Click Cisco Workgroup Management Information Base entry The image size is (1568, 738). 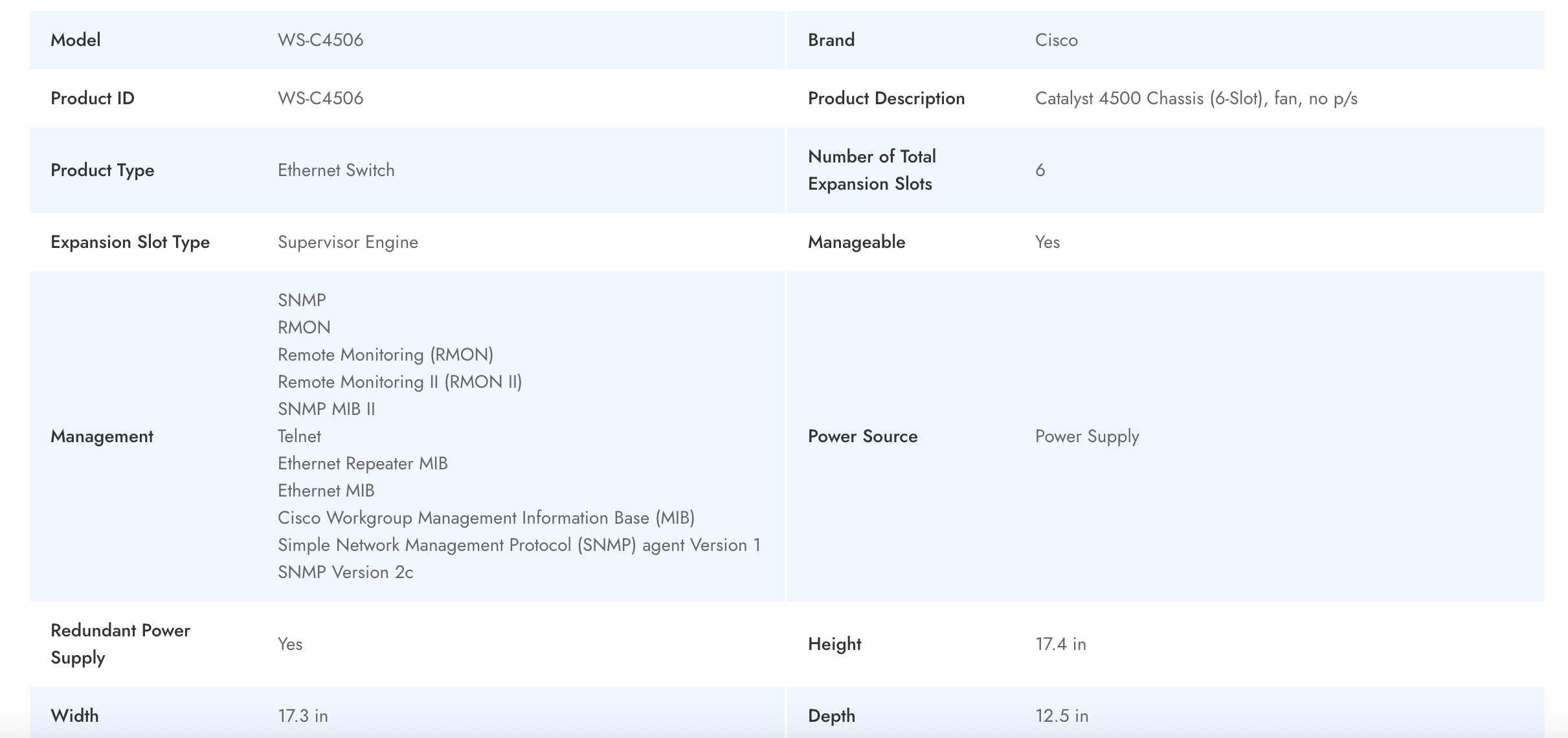tap(486, 518)
